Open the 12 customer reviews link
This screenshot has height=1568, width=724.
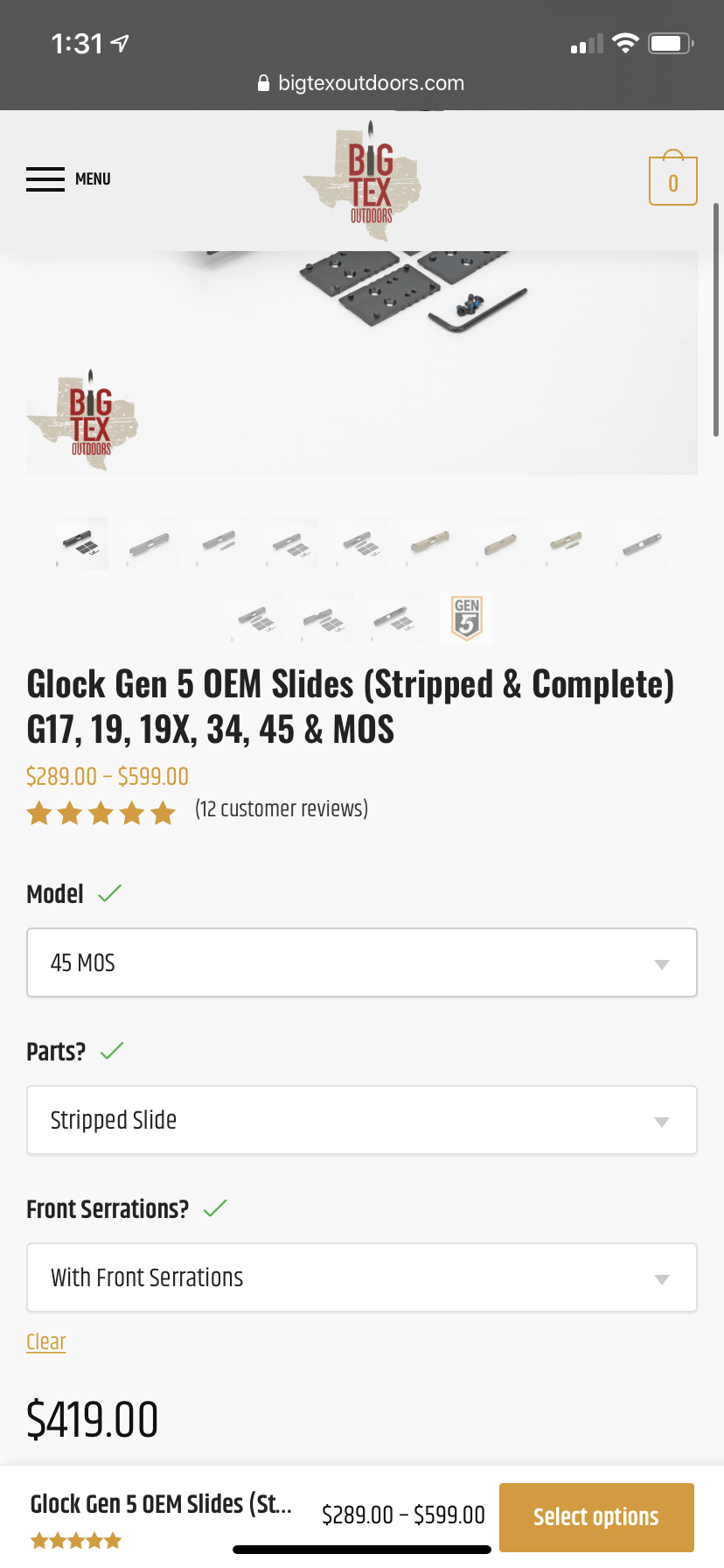[282, 809]
